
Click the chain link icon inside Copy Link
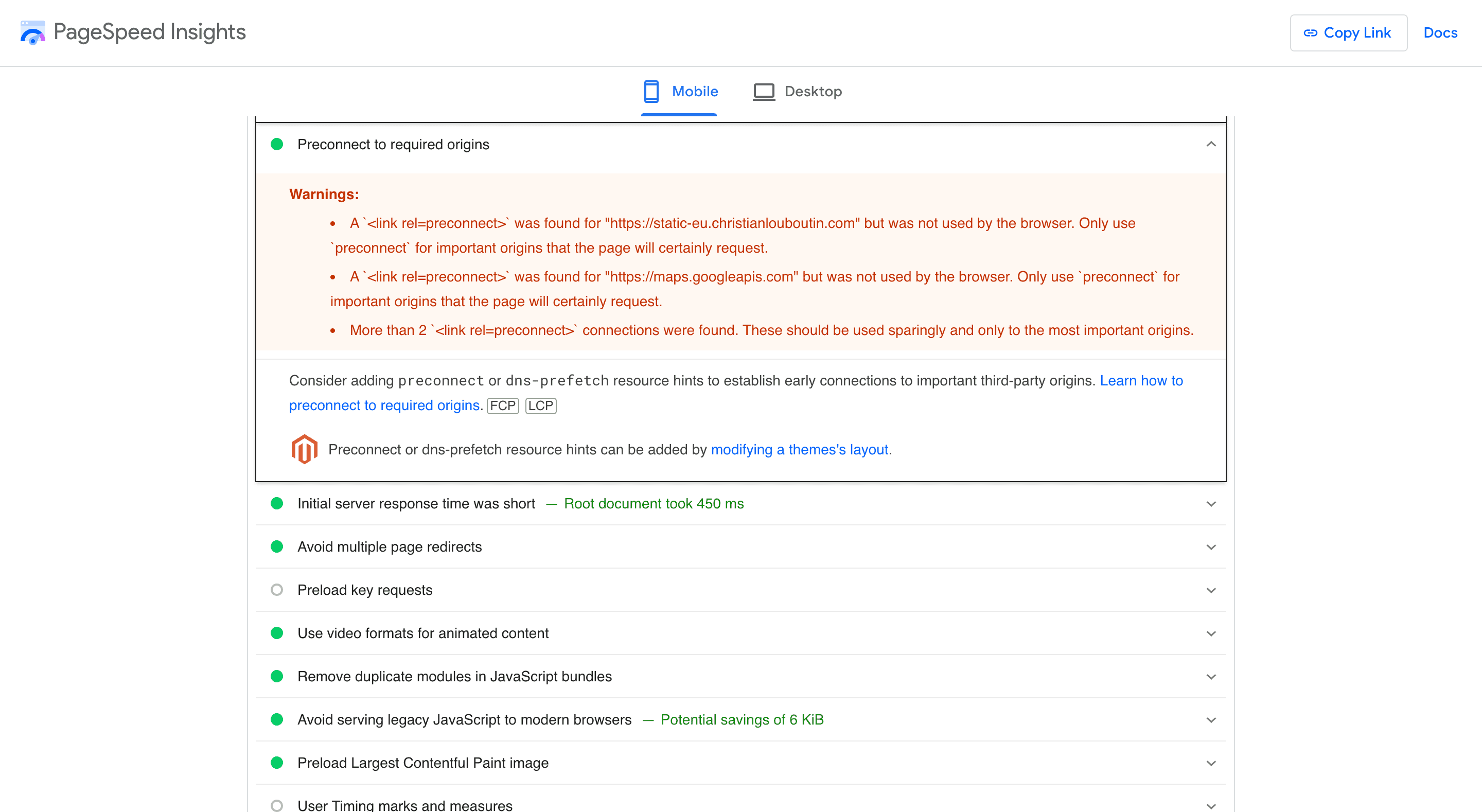coord(1311,33)
